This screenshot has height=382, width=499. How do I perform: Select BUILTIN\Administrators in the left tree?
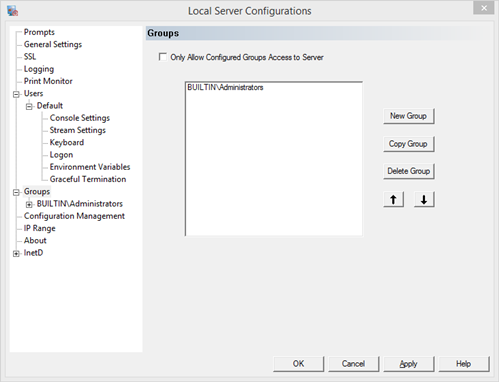(x=80, y=204)
